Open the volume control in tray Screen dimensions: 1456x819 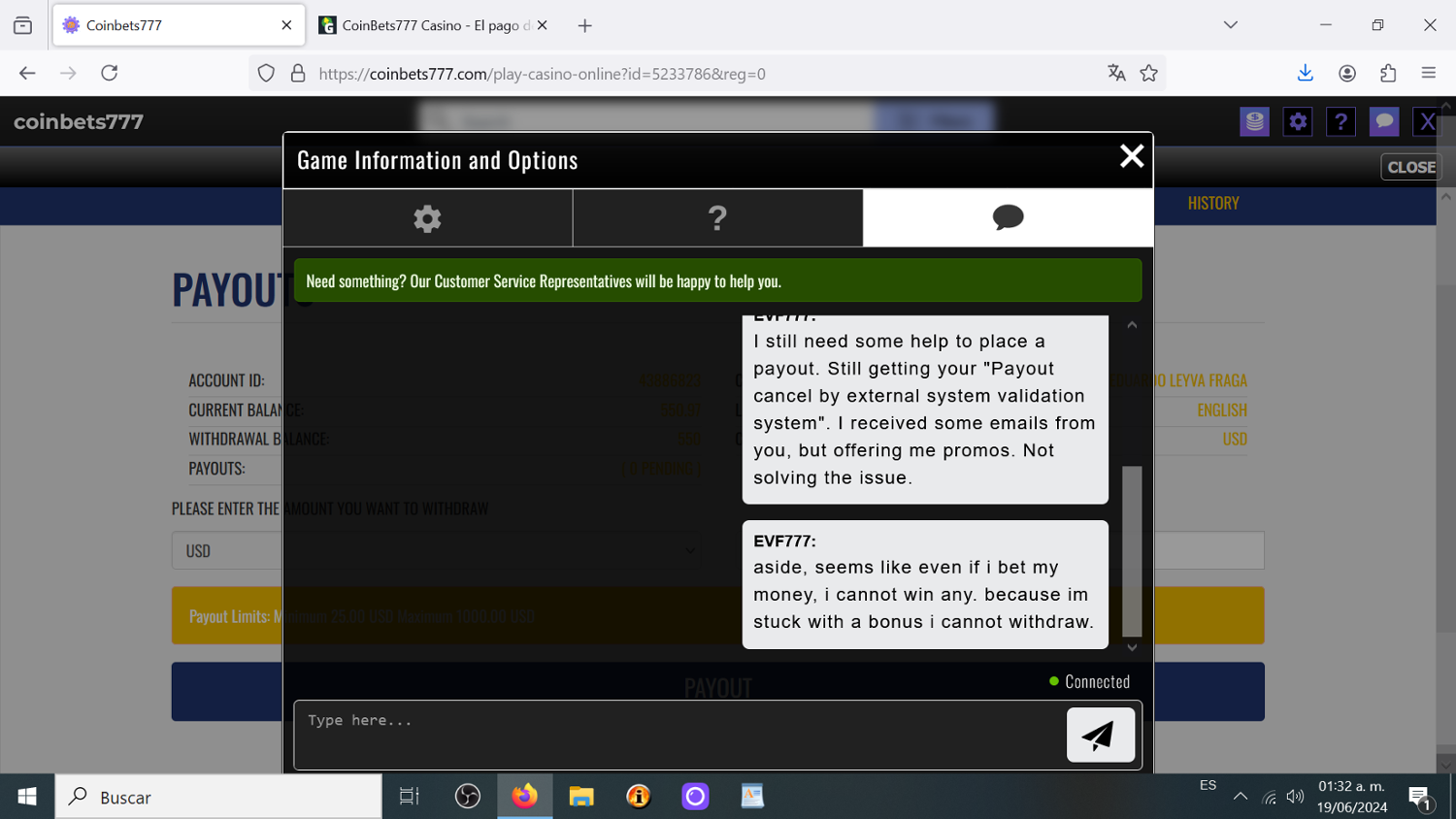pyautogui.click(x=1295, y=797)
